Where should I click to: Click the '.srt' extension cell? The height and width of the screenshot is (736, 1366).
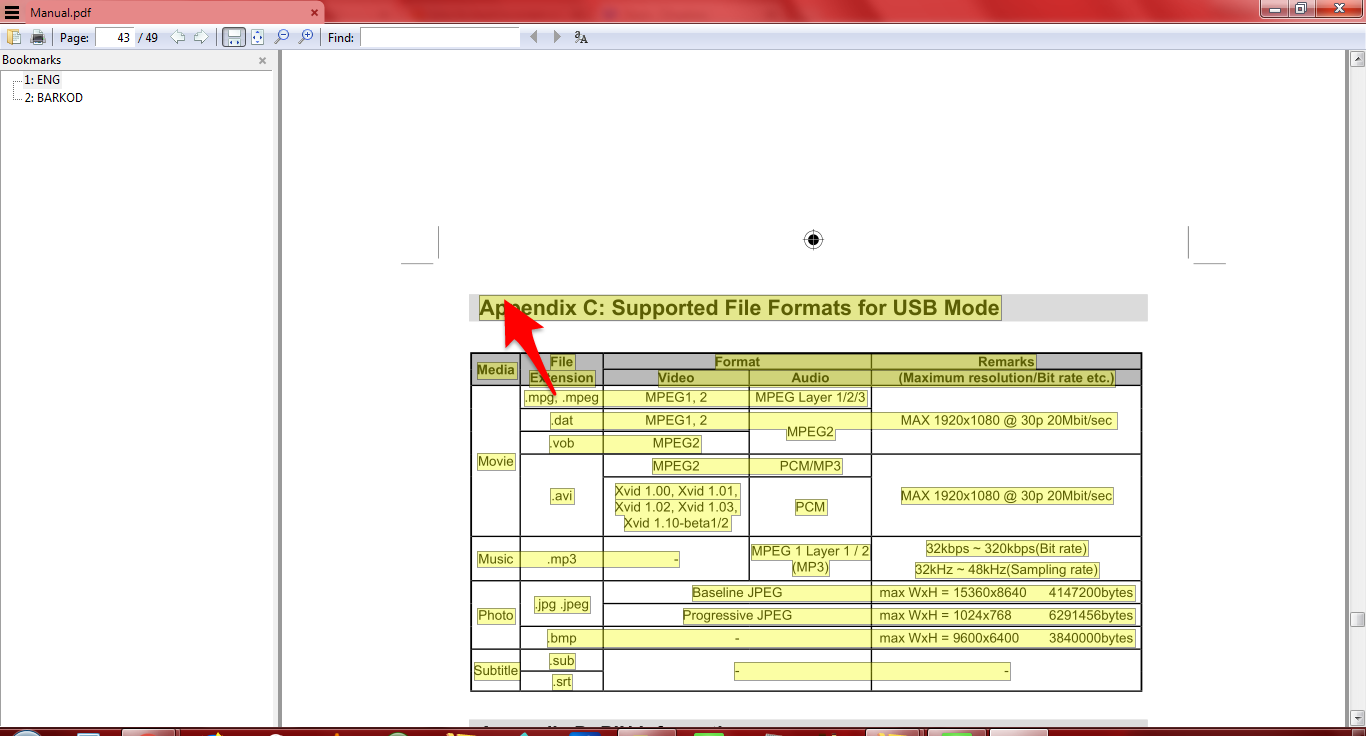(562, 682)
